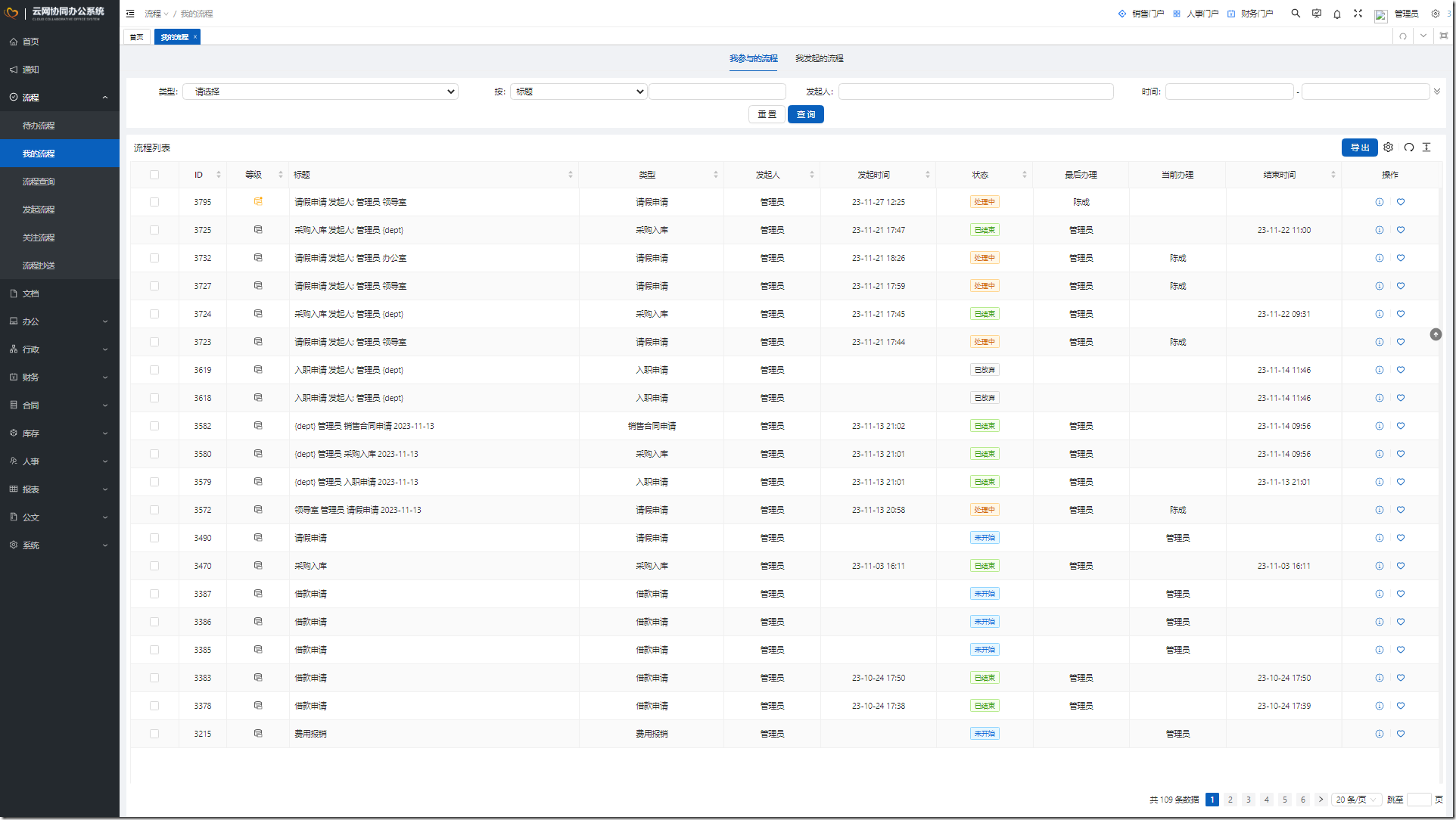Click the notification bell icon
Screen dimensions: 1456x820
1337,14
